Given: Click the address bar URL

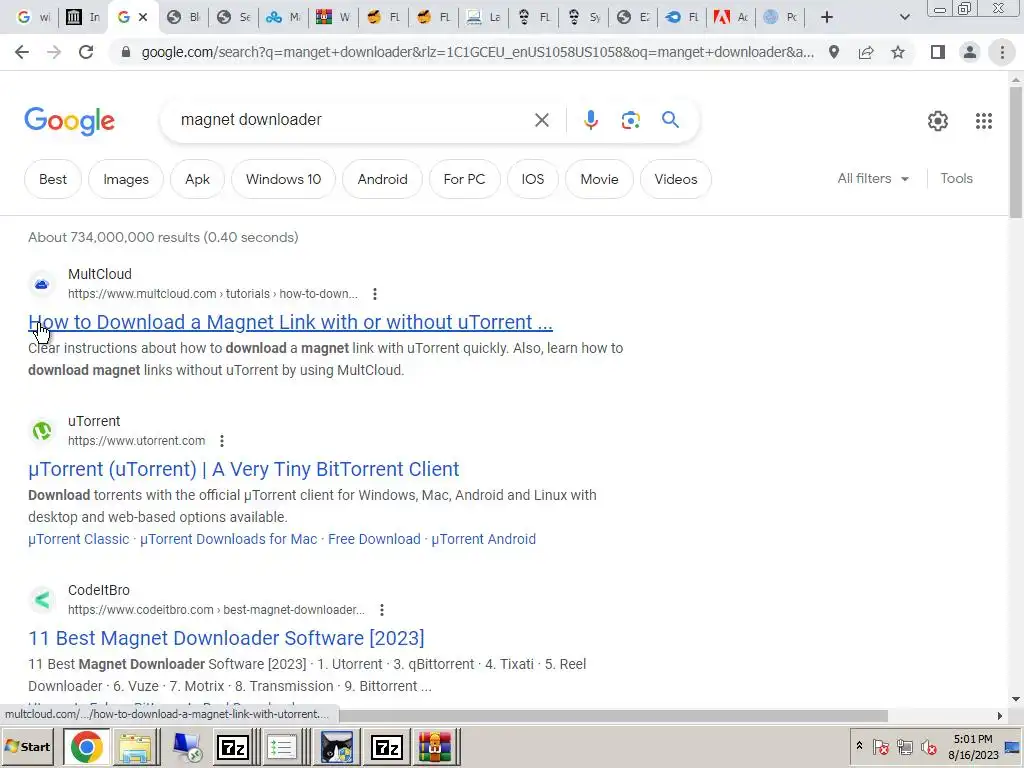Looking at the screenshot, I should (477, 52).
